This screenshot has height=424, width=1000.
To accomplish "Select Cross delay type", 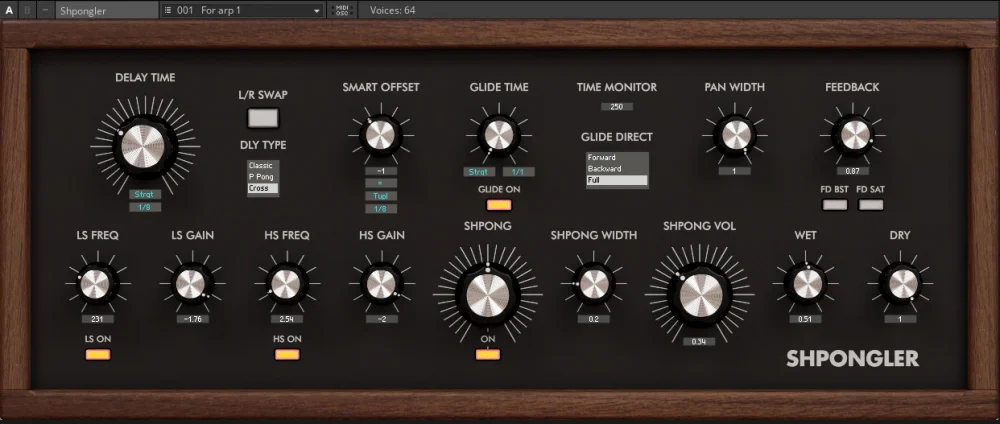I will [263, 188].
